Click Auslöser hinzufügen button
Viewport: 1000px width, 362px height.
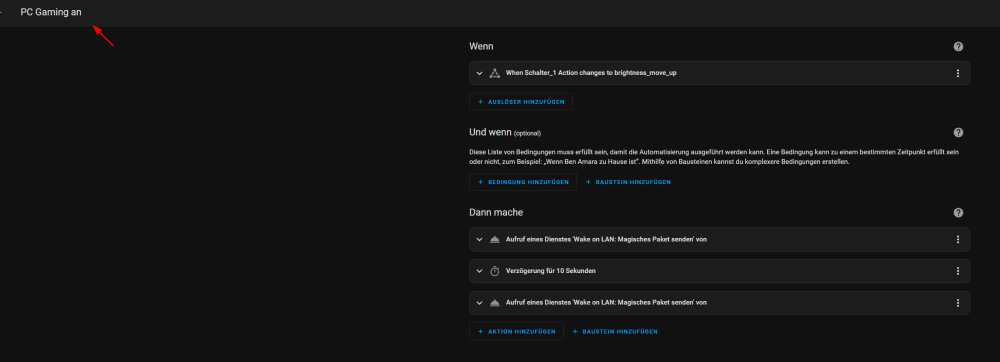pos(521,102)
